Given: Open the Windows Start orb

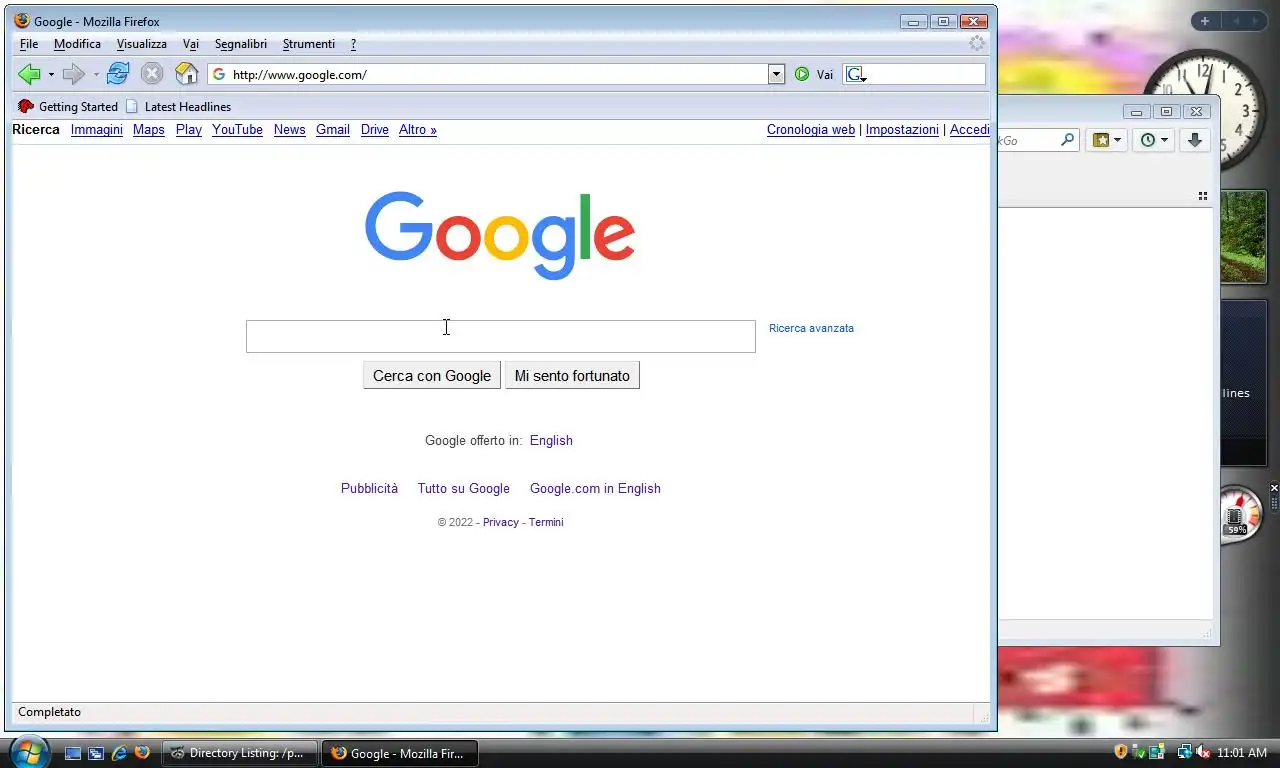Looking at the screenshot, I should coord(28,751).
